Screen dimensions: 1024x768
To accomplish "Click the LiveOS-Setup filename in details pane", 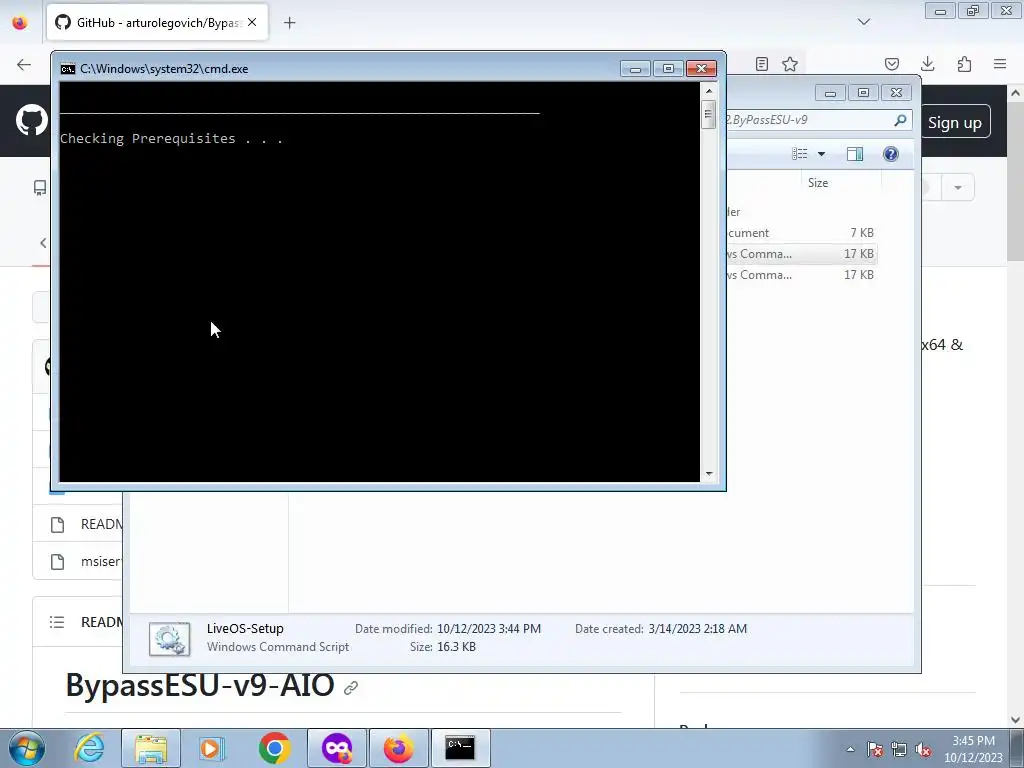I will pos(245,628).
